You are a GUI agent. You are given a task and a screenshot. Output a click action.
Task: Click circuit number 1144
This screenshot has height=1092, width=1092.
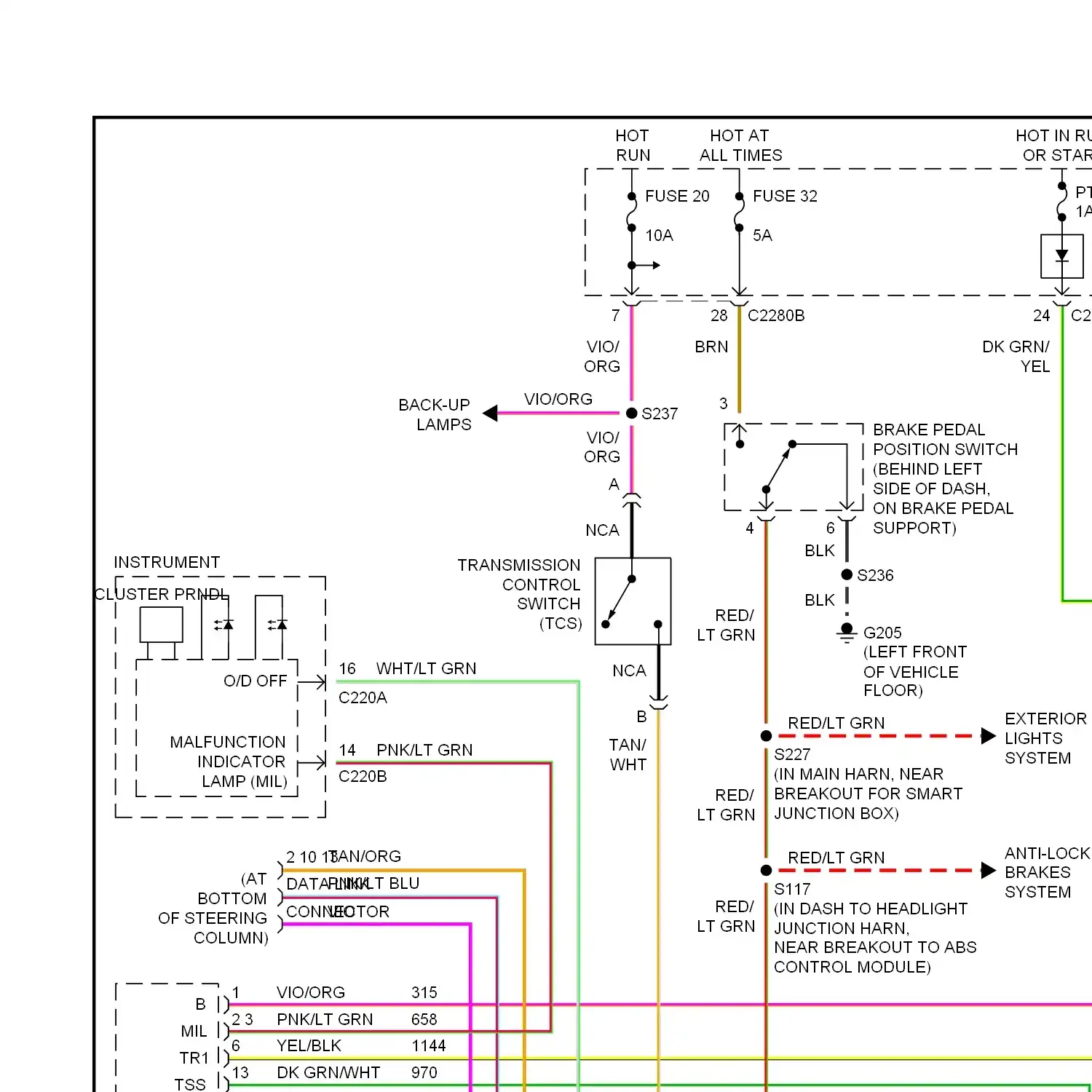click(x=428, y=1045)
